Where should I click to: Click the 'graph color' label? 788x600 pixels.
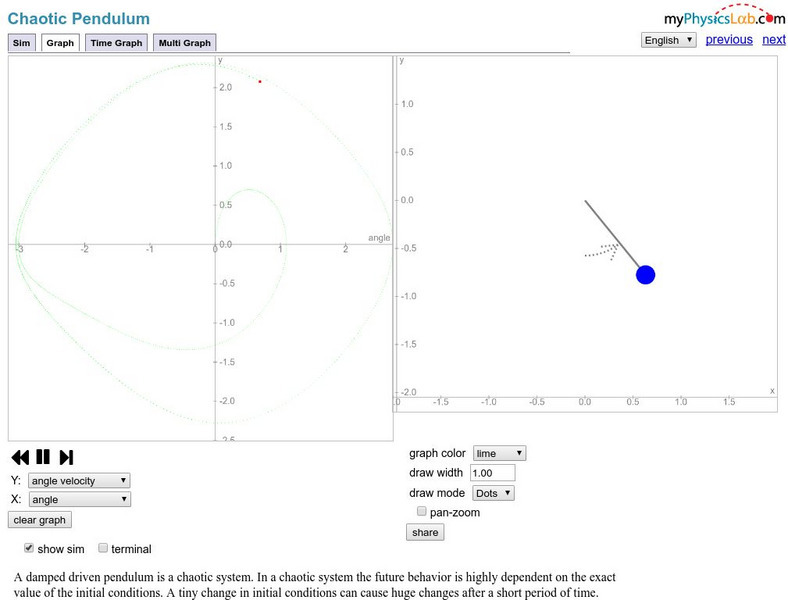coord(437,453)
